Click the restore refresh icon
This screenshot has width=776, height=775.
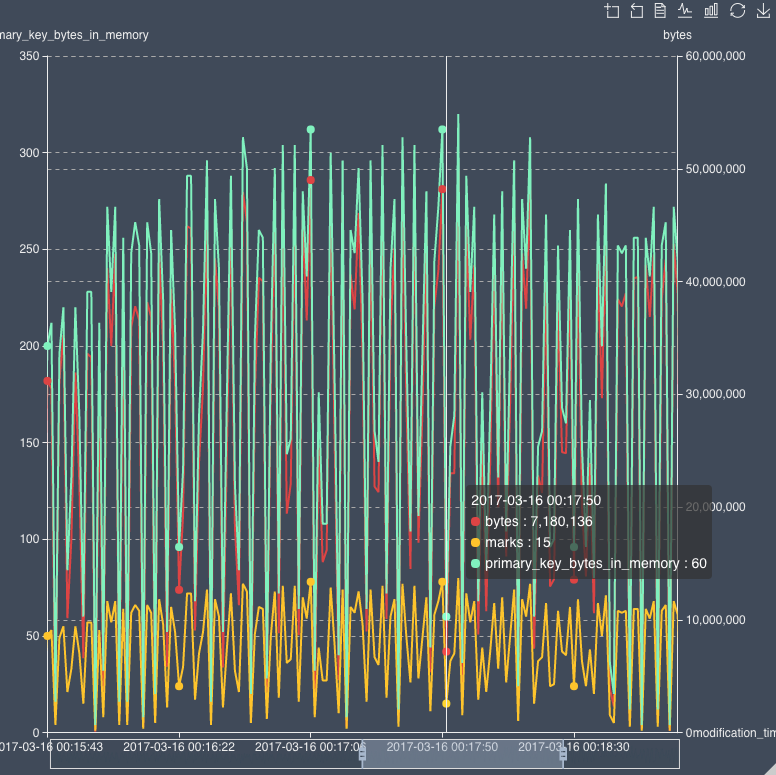[738, 11]
